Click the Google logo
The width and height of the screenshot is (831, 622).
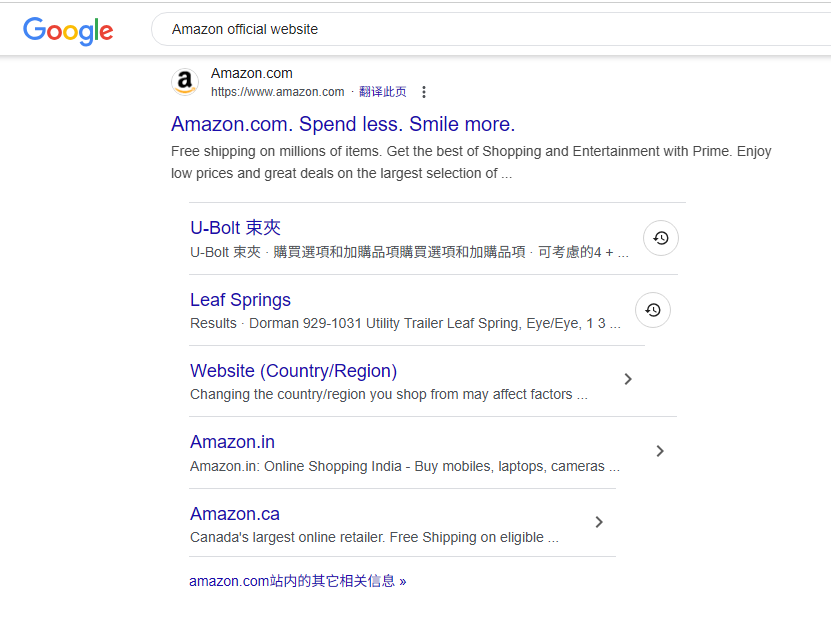coord(68,30)
